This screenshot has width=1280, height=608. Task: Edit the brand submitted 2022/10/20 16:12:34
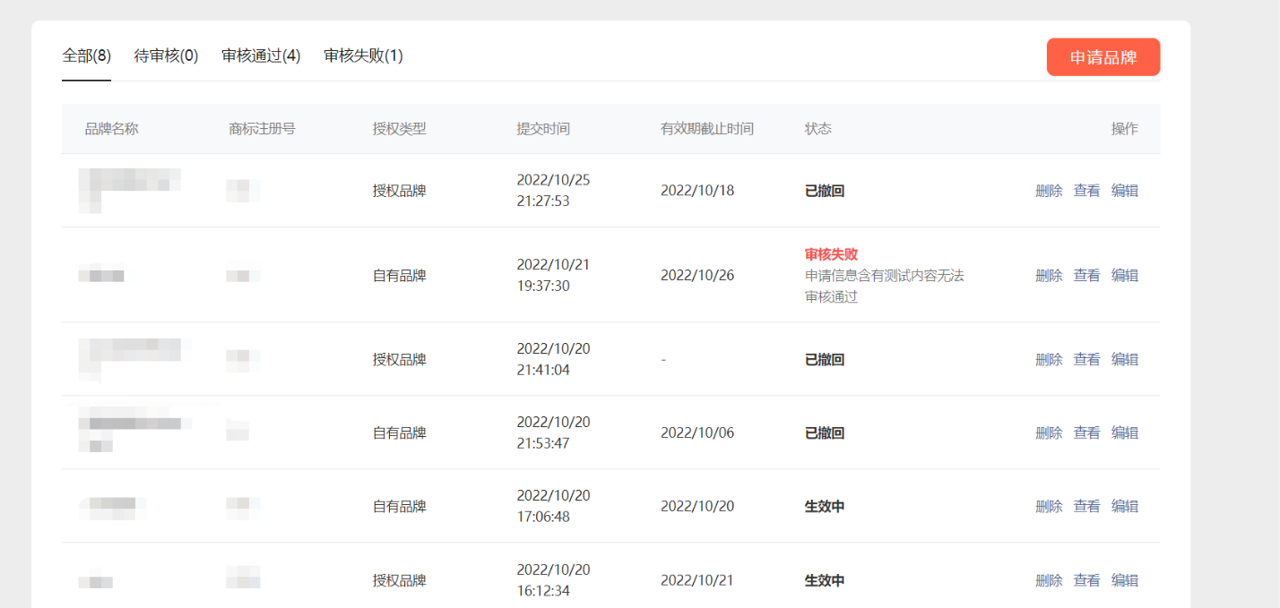click(x=1125, y=580)
